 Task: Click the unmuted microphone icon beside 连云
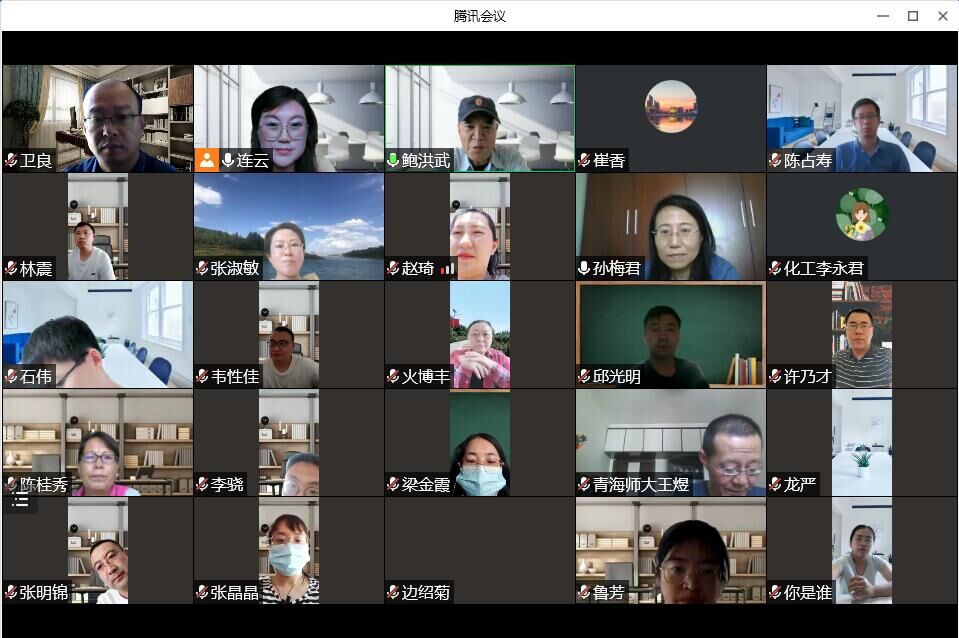[228, 161]
